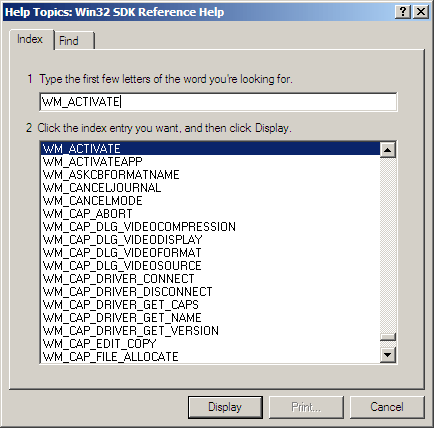The image size is (434, 428).
Task: Click the scroll up arrow in list
Action: coord(388,150)
